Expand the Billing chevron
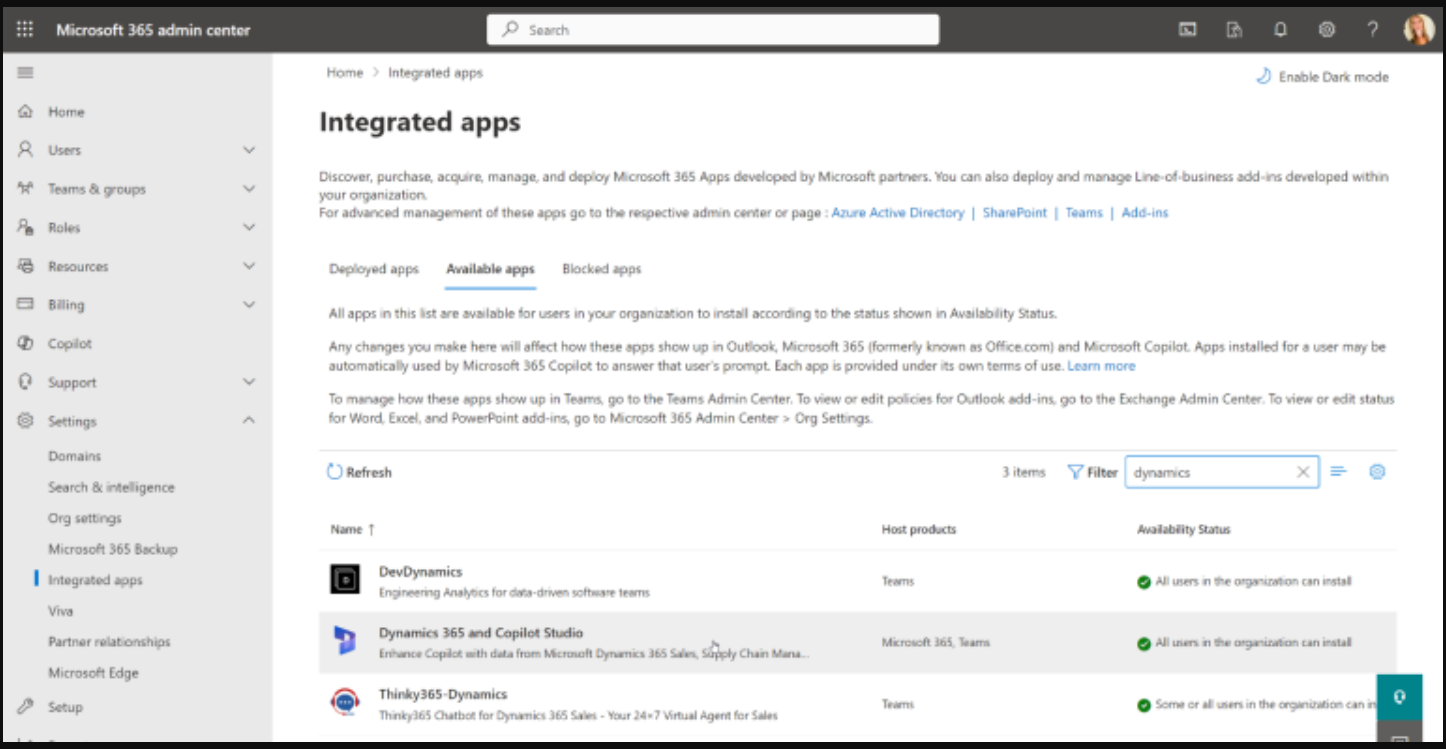The height and width of the screenshot is (749, 1446). pos(249,305)
